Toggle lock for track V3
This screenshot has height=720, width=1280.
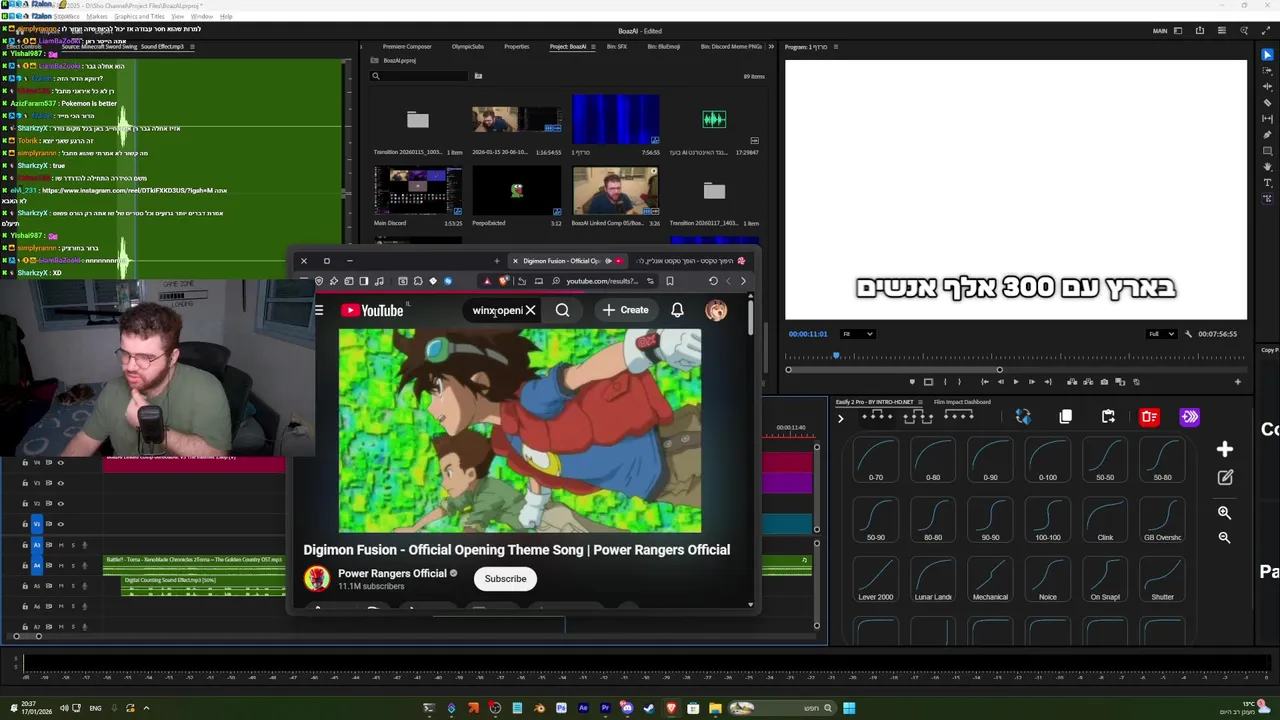pyautogui.click(x=25, y=483)
